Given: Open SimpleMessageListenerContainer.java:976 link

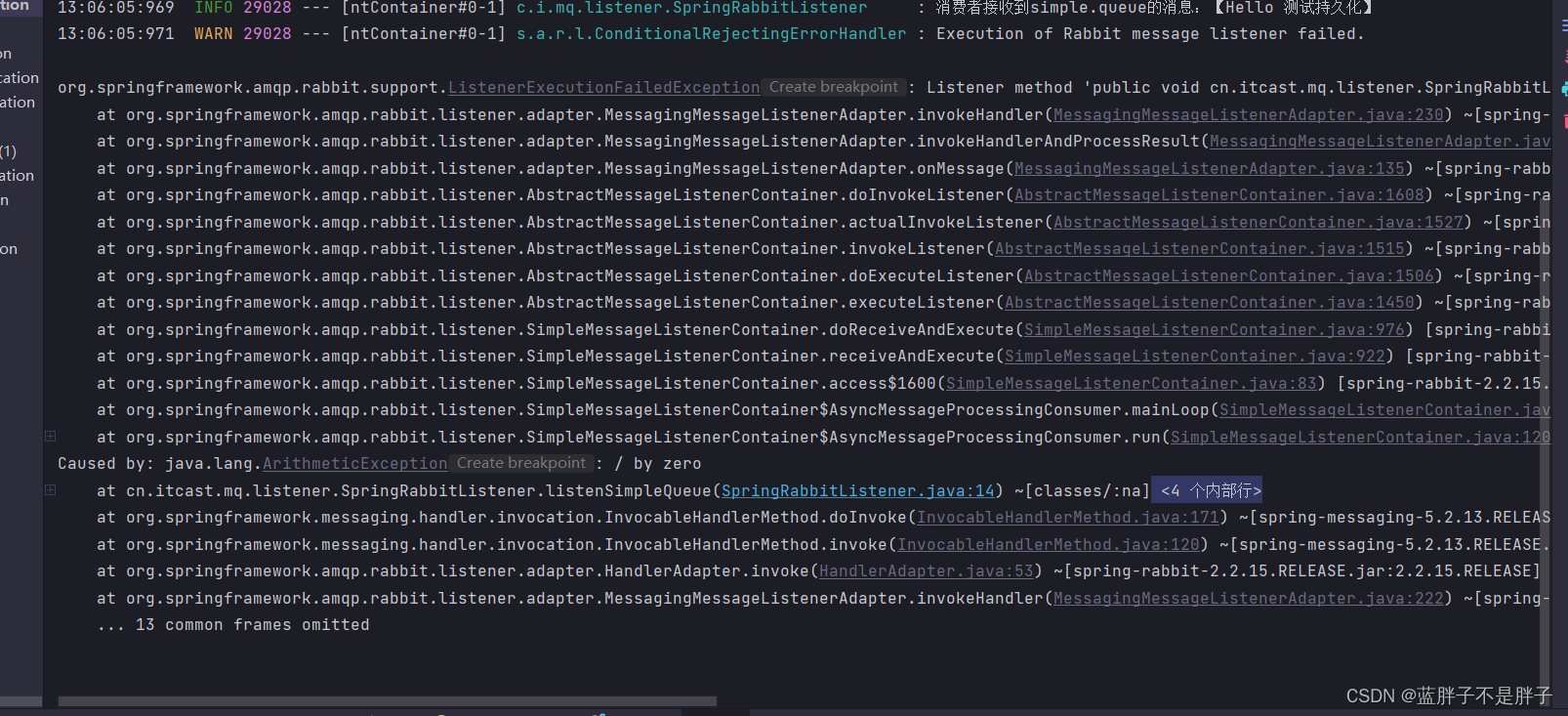Looking at the screenshot, I should pyautogui.click(x=1214, y=330).
